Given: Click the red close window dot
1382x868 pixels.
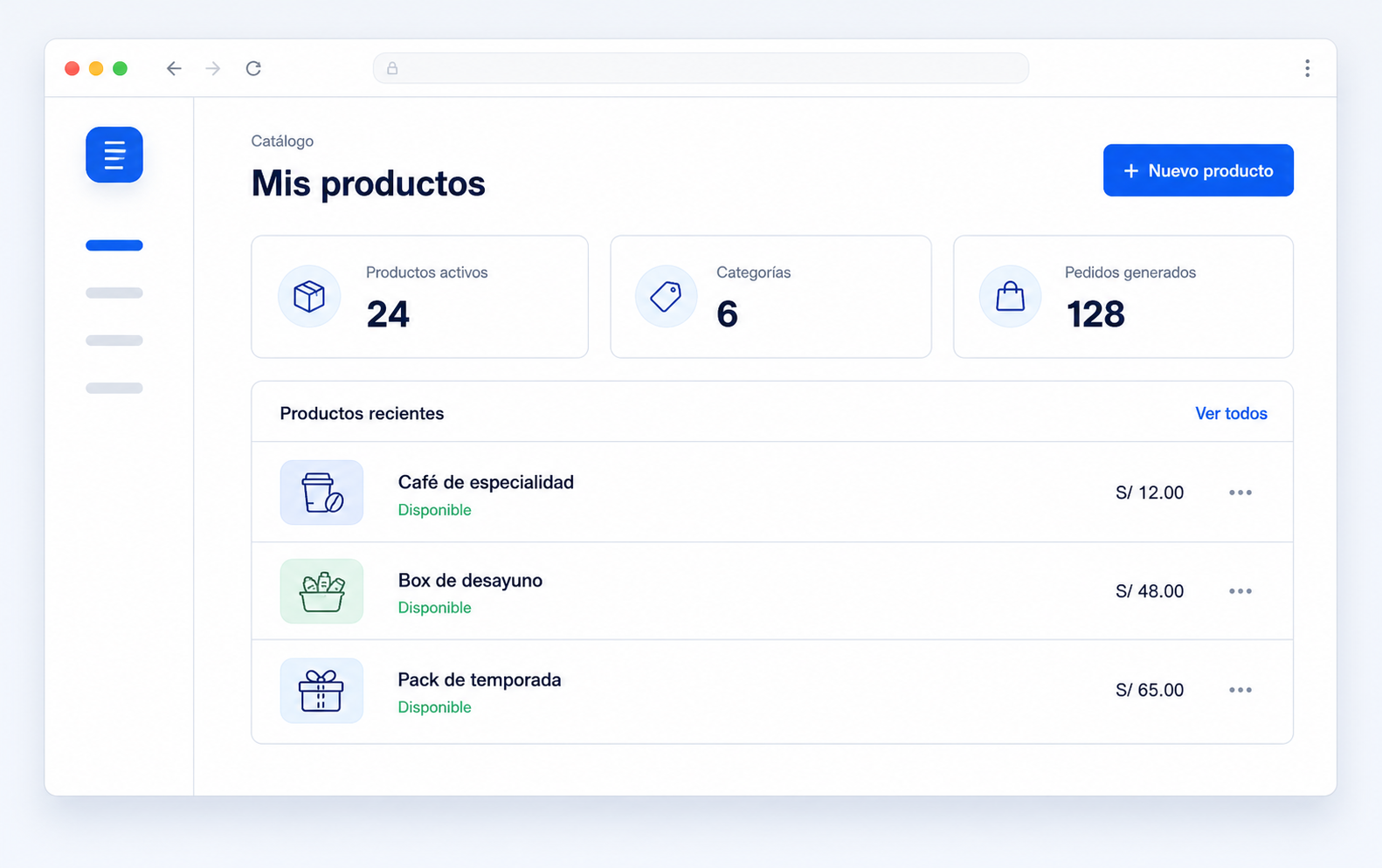Looking at the screenshot, I should click(x=73, y=68).
